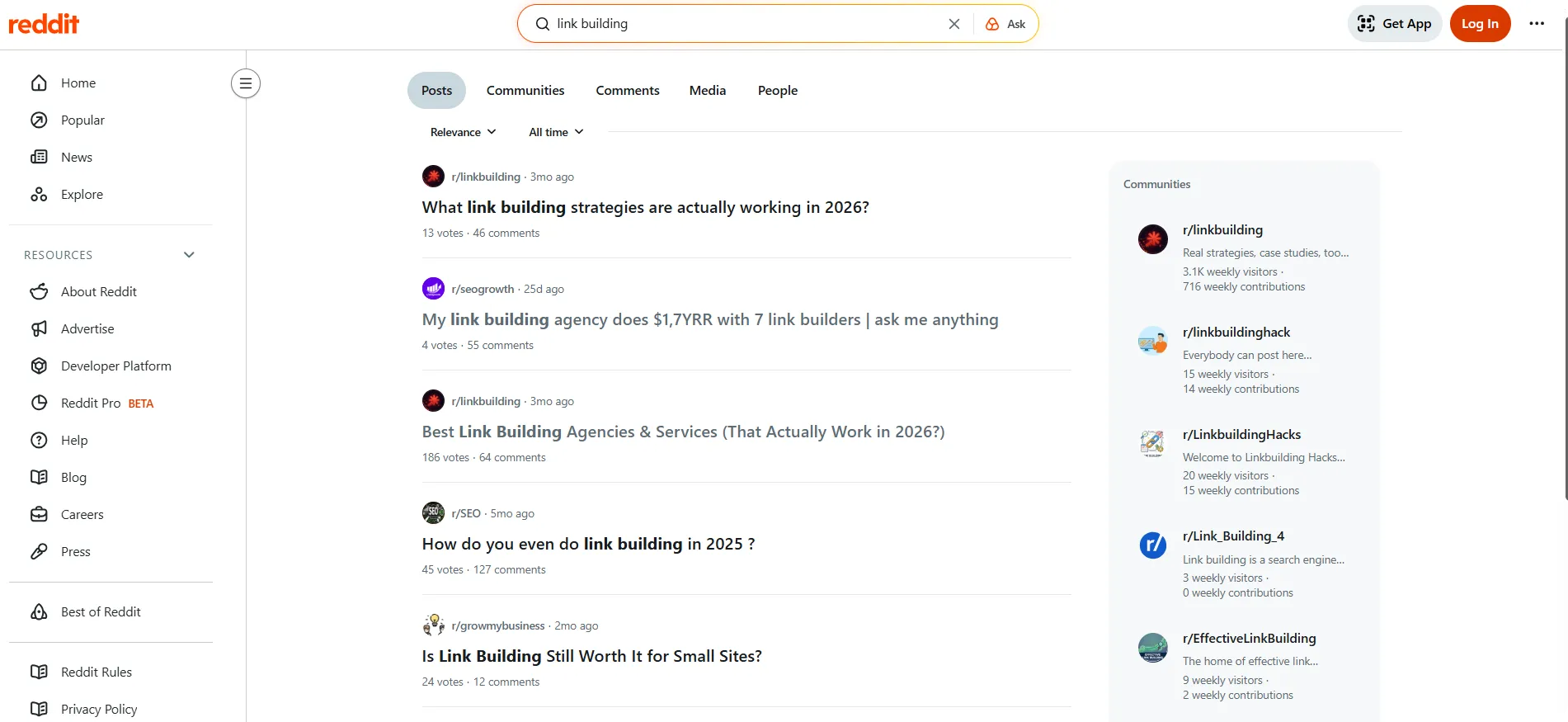Click r/seogrowth subreddit link on post
1568x722 pixels.
pyautogui.click(x=483, y=290)
